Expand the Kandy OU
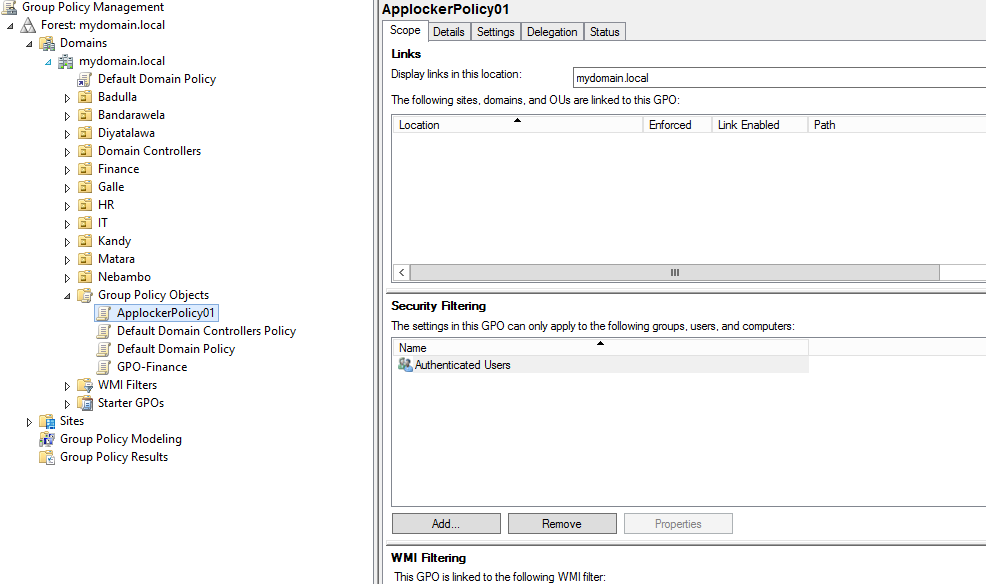 67,242
